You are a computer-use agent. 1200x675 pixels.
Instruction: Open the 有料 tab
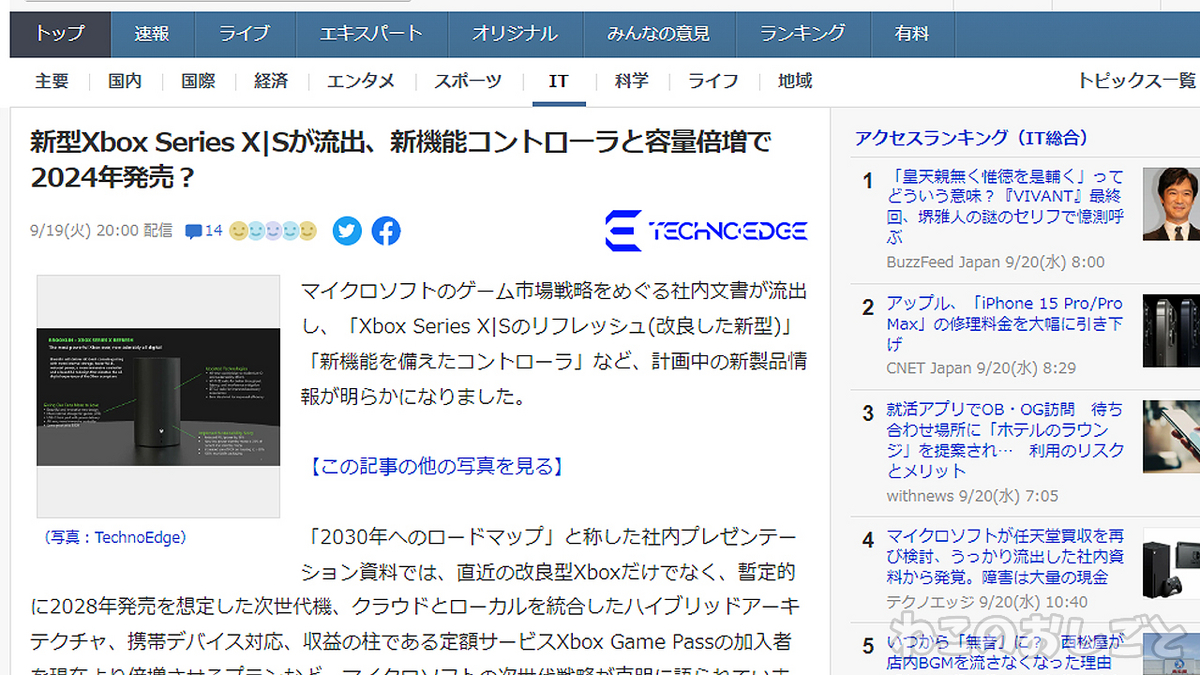tap(912, 34)
